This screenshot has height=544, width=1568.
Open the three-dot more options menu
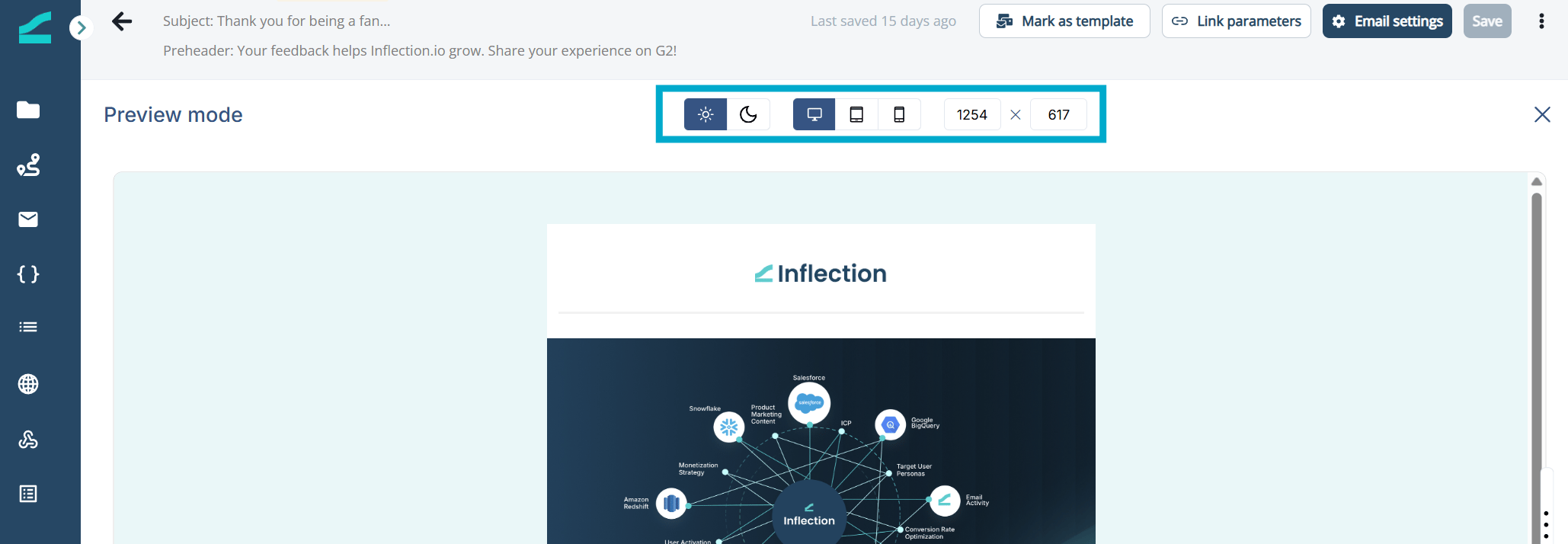[x=1541, y=21]
